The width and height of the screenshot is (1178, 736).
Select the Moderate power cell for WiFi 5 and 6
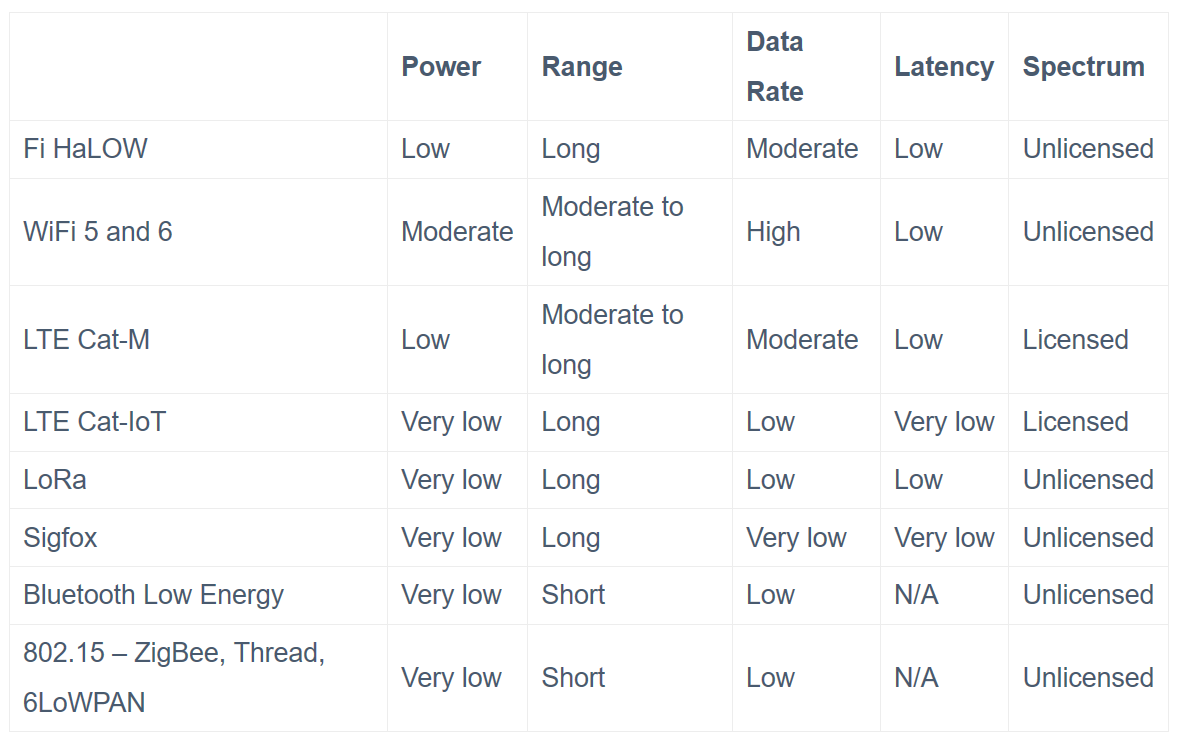457,232
